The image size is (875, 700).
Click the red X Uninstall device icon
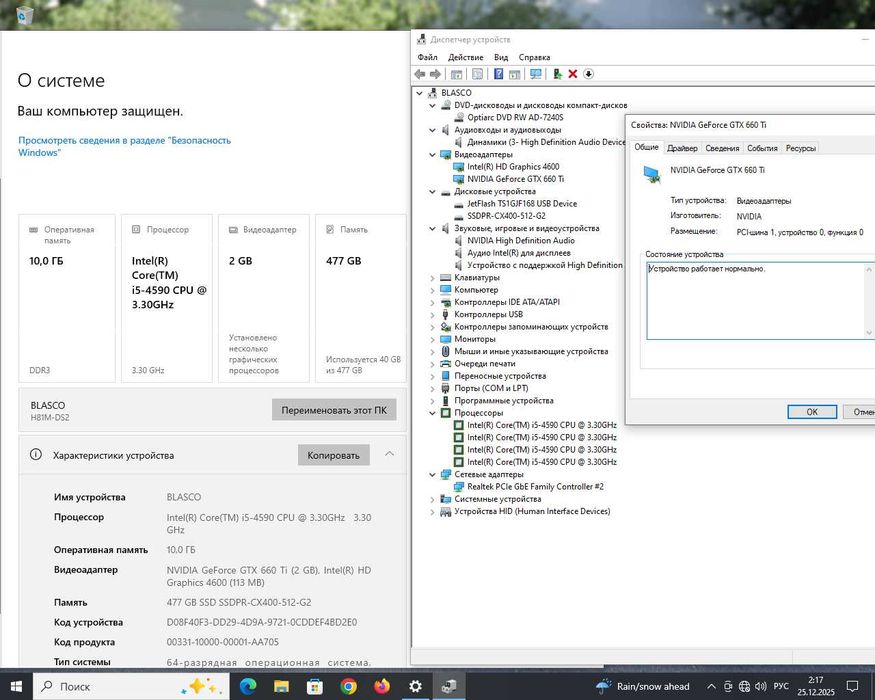pyautogui.click(x=573, y=74)
